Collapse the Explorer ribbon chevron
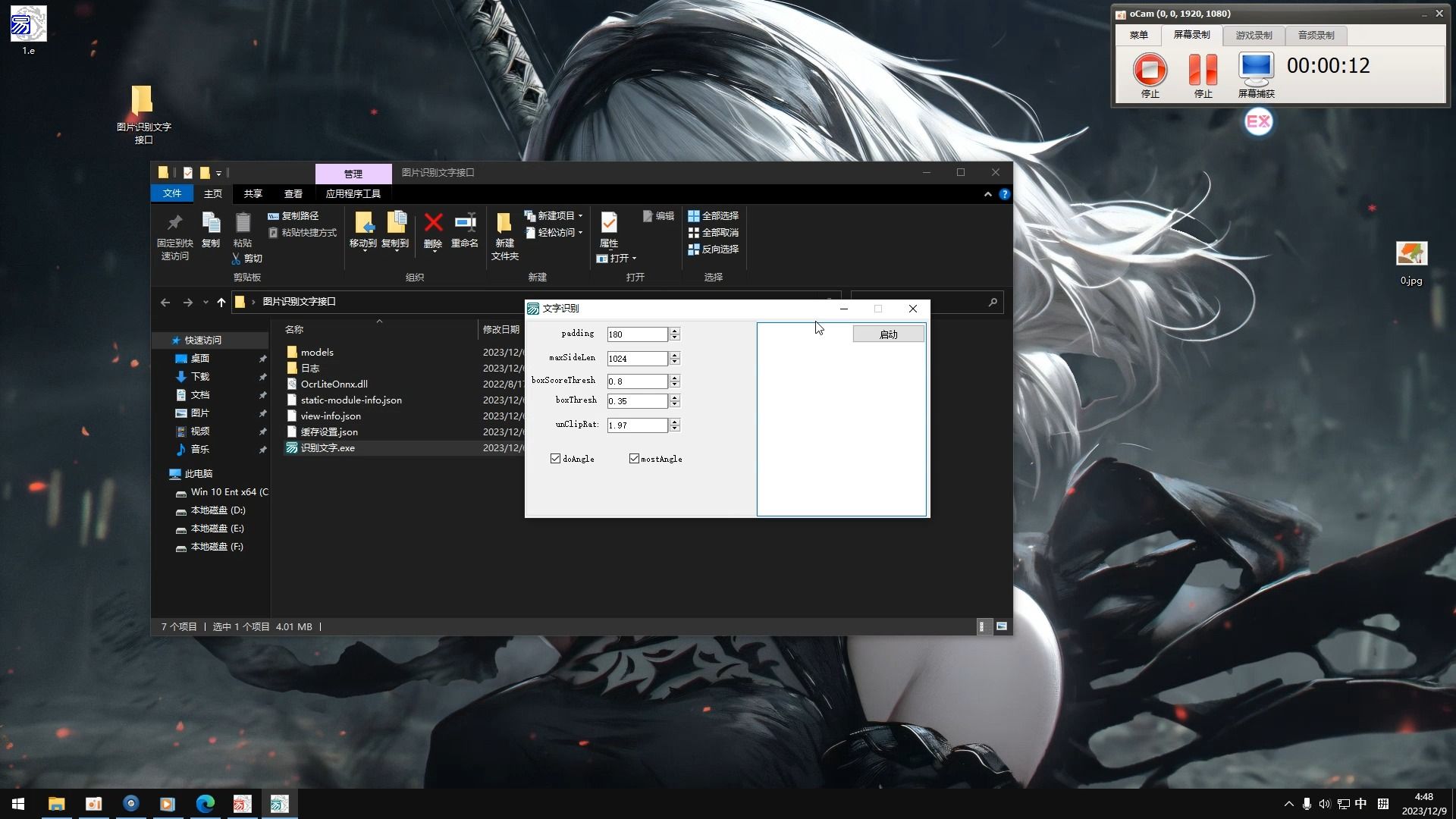 point(987,194)
